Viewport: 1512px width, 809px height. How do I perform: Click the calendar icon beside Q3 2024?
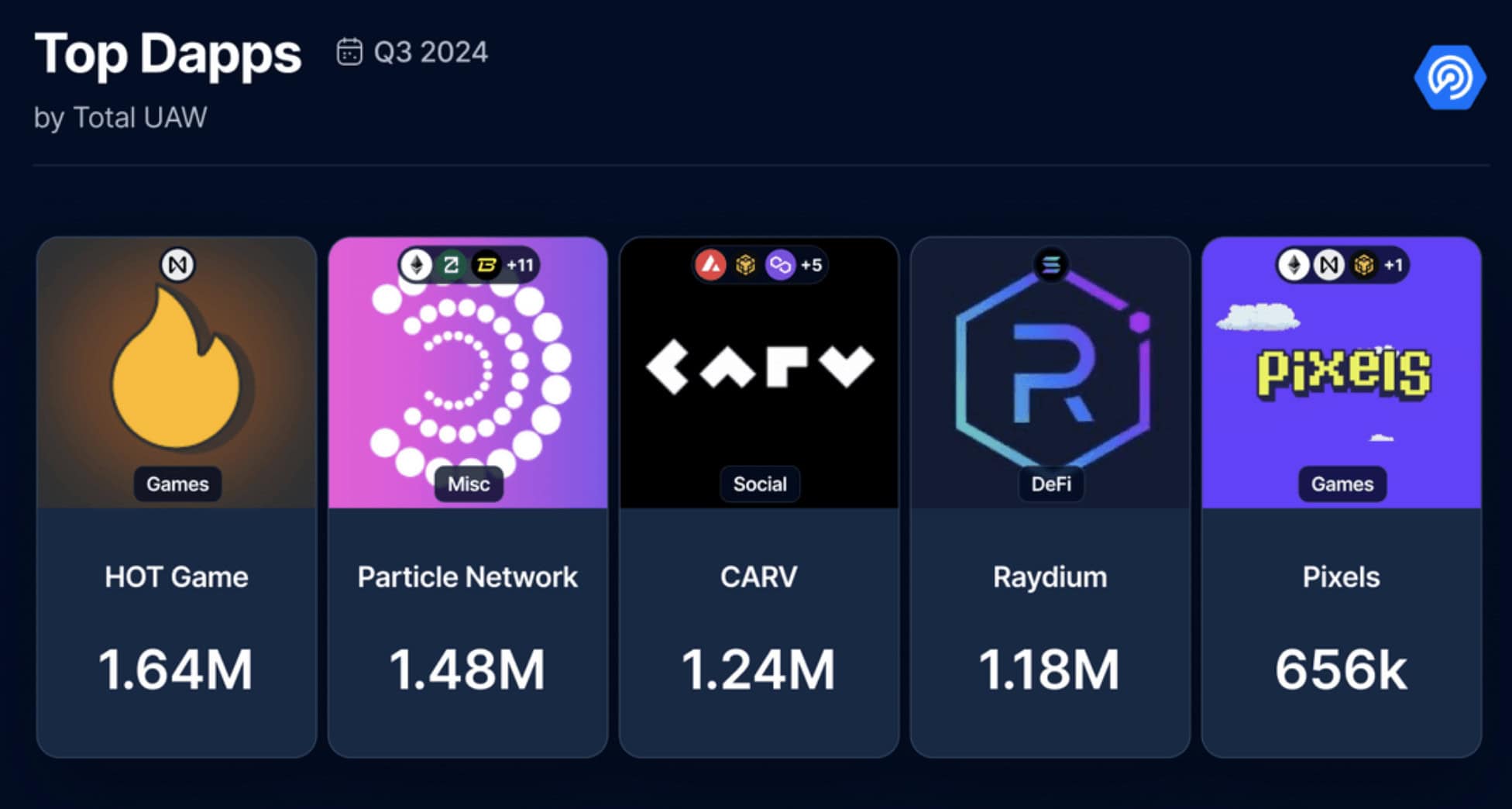(349, 52)
